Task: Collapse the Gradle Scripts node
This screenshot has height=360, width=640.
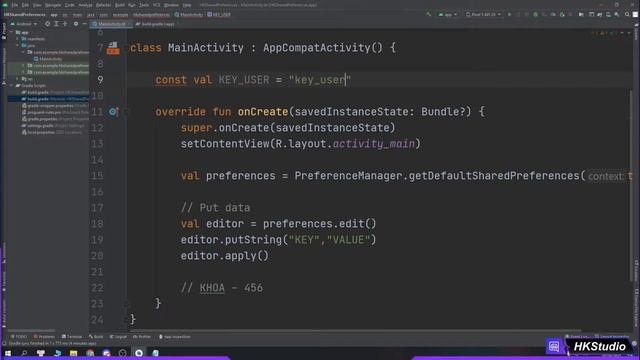Action: (x=12, y=86)
